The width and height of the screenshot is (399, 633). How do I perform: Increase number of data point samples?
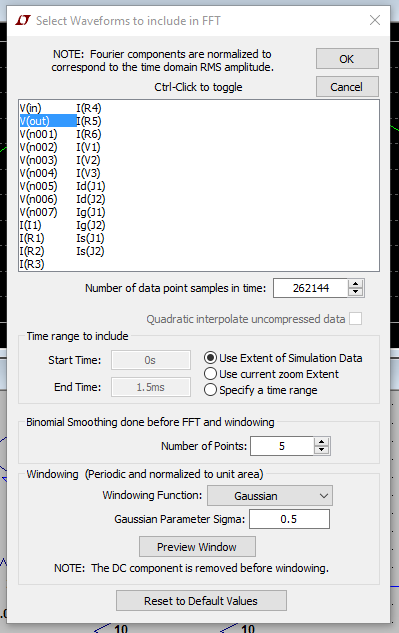coord(355,284)
